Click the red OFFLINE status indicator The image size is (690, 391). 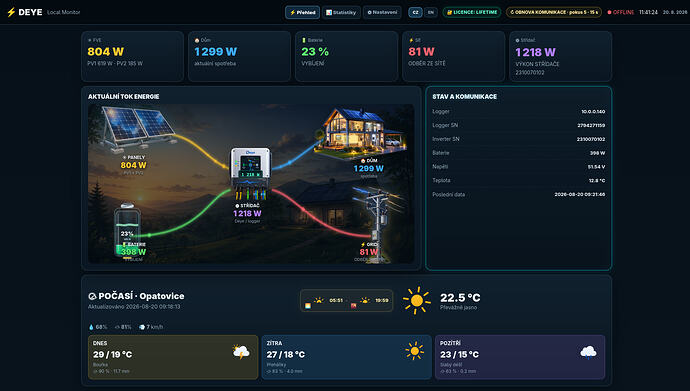(x=620, y=12)
